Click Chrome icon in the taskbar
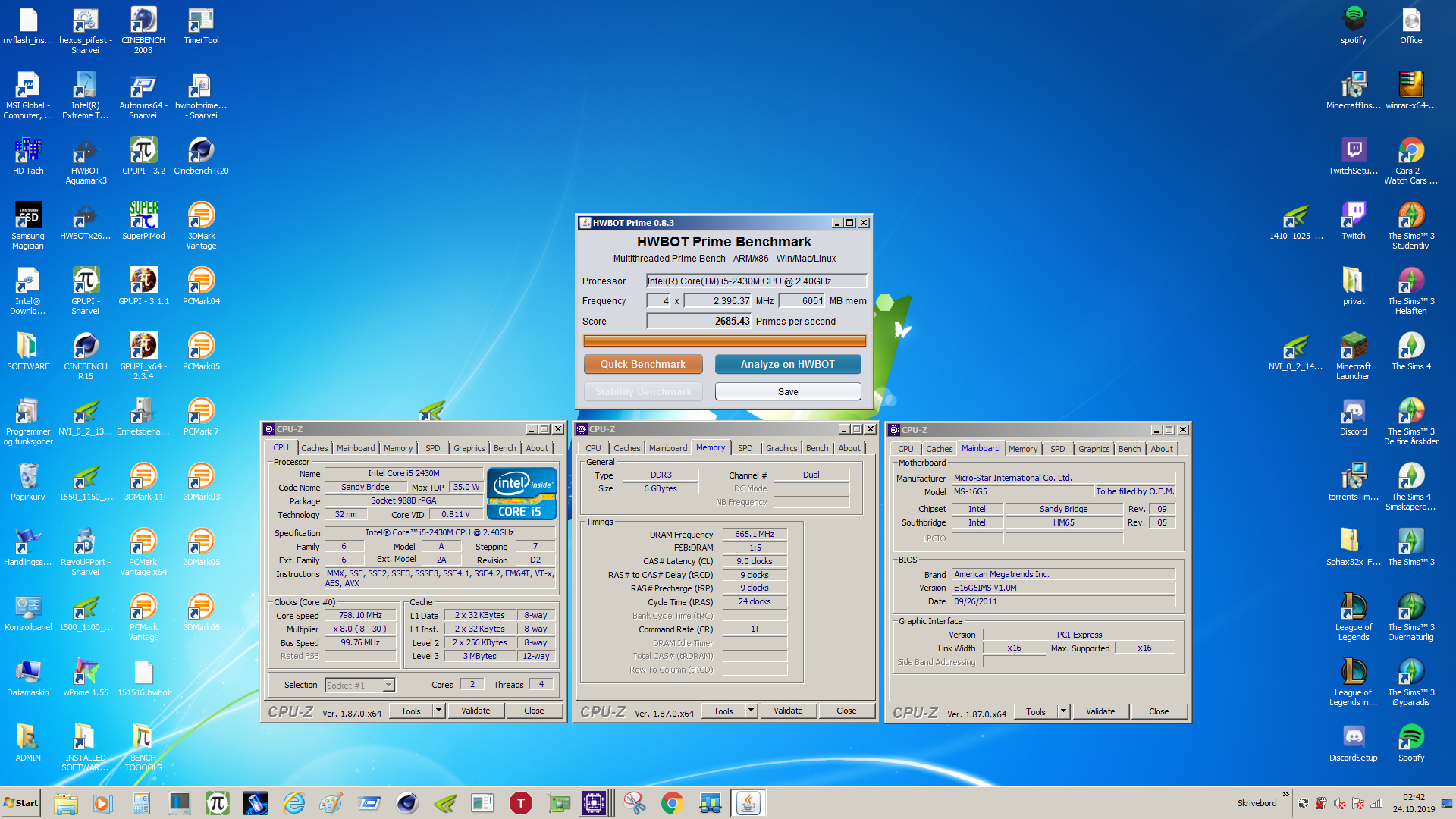The height and width of the screenshot is (819, 1456). pyautogui.click(x=672, y=803)
